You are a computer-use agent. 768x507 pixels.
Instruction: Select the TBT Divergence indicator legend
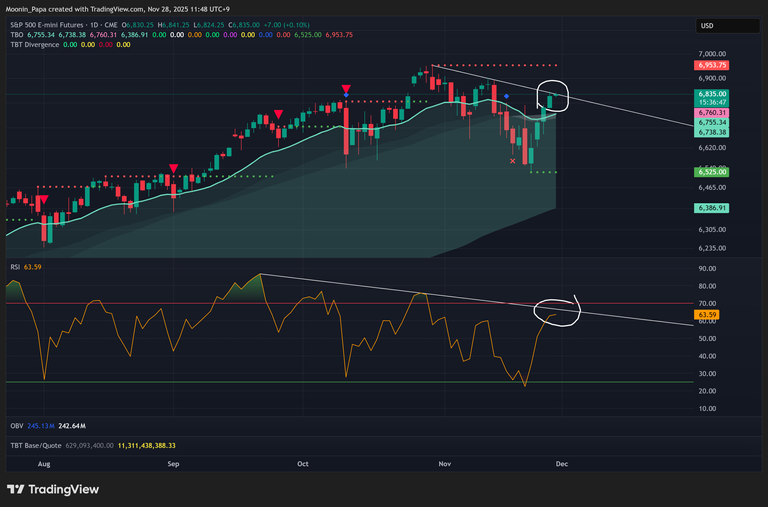(x=33, y=45)
